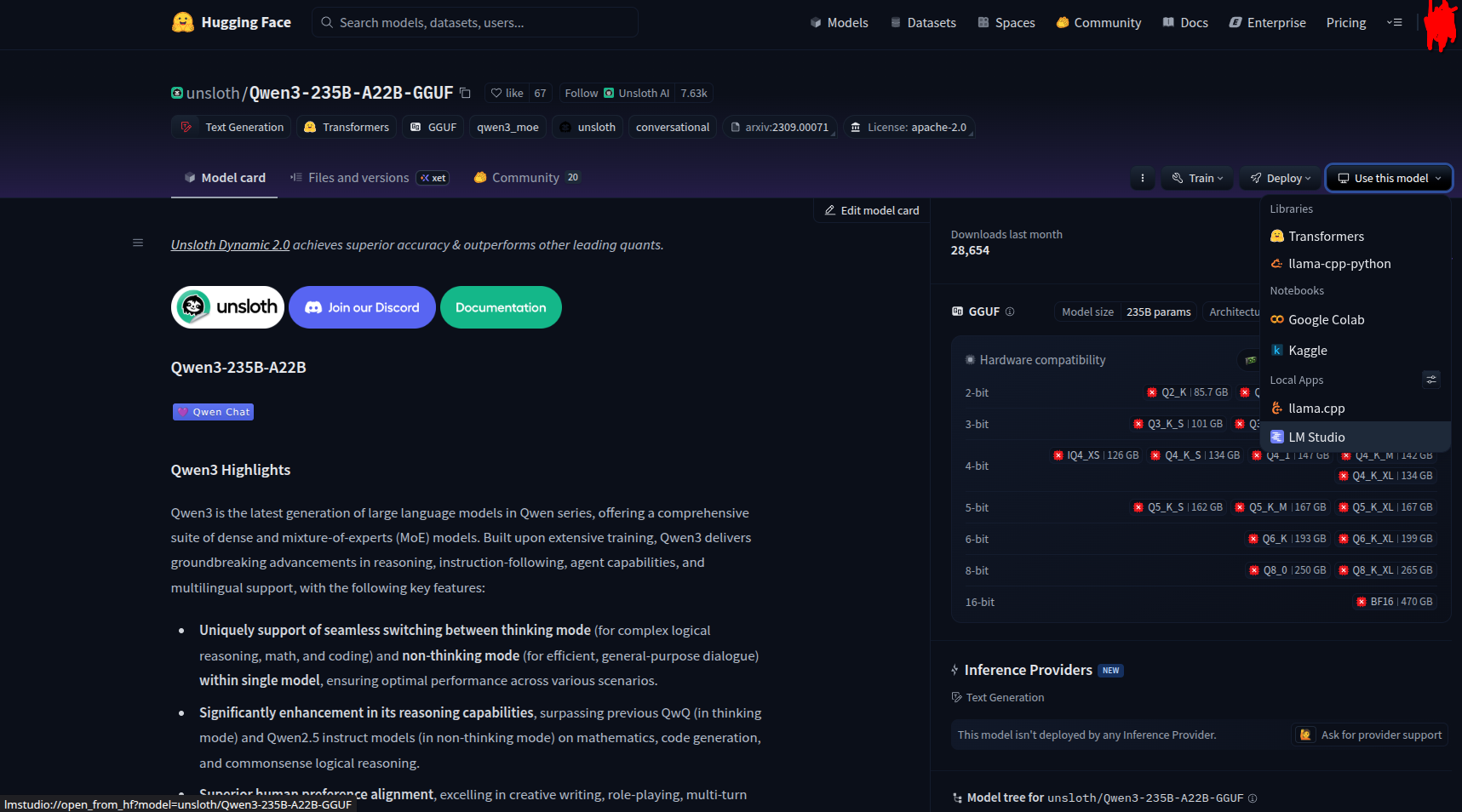Image resolution: width=1462 pixels, height=812 pixels.
Task: Click Join our Discord button
Action: pyautogui.click(x=362, y=307)
